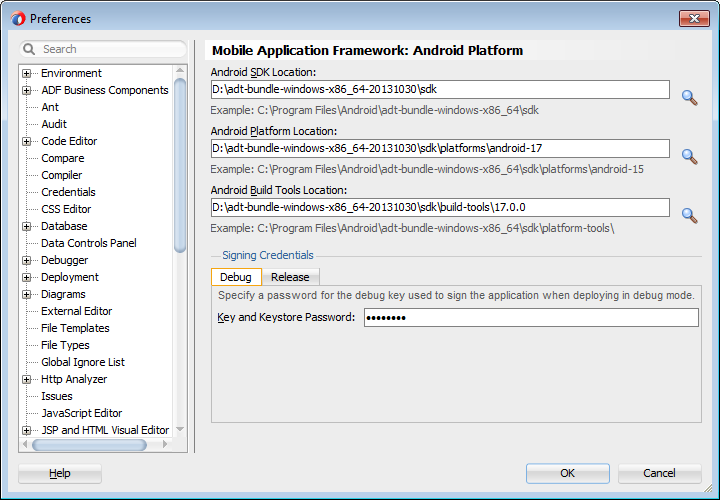
Task: Switch to the Debug signing tab
Action: [236, 277]
